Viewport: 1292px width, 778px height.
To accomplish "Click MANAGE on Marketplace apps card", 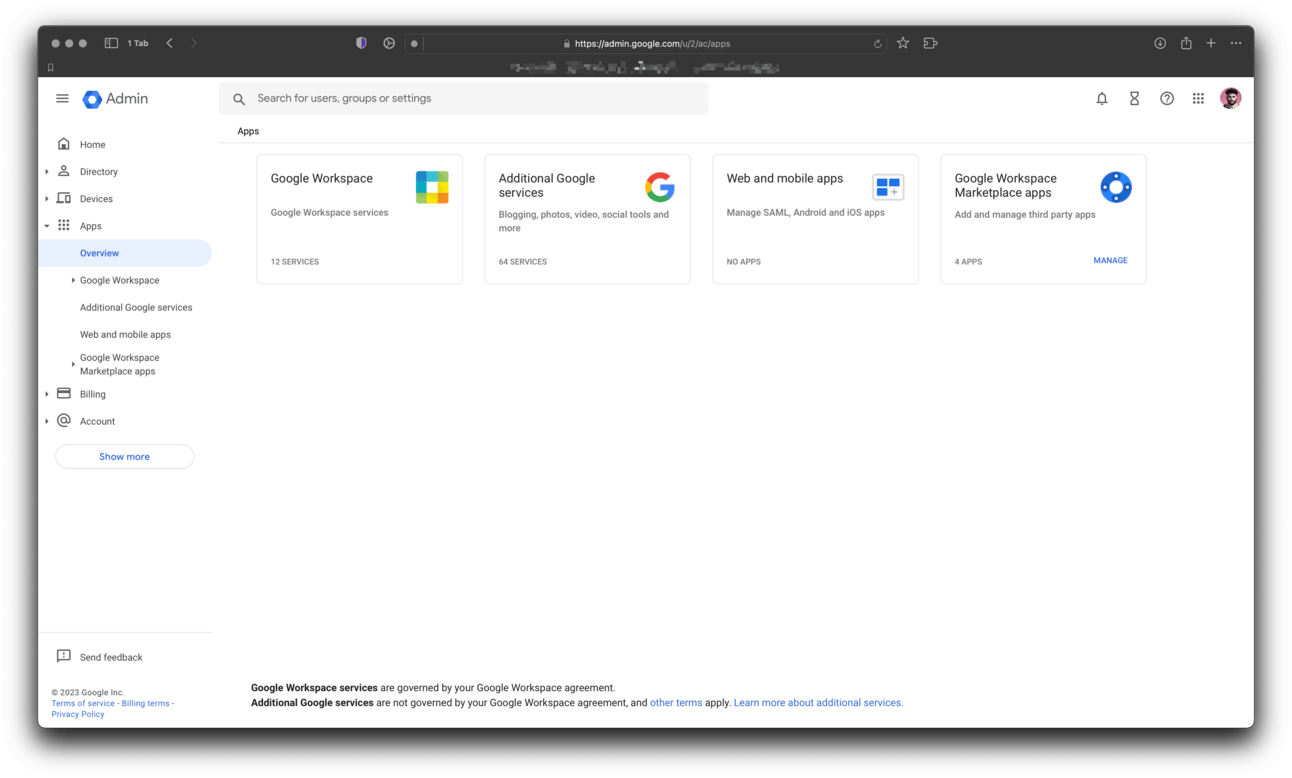I will click(1110, 260).
